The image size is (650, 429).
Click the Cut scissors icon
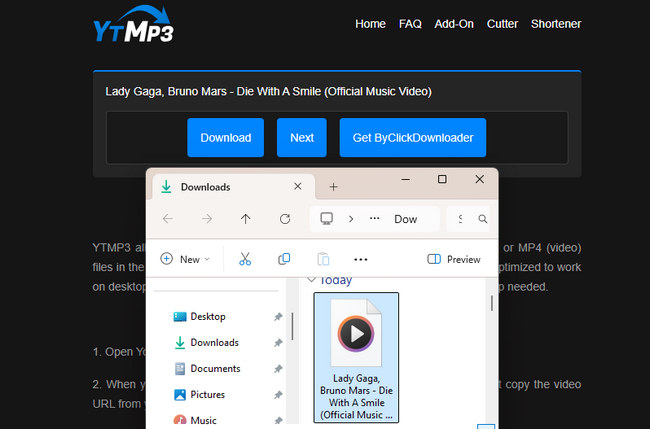[x=245, y=259]
